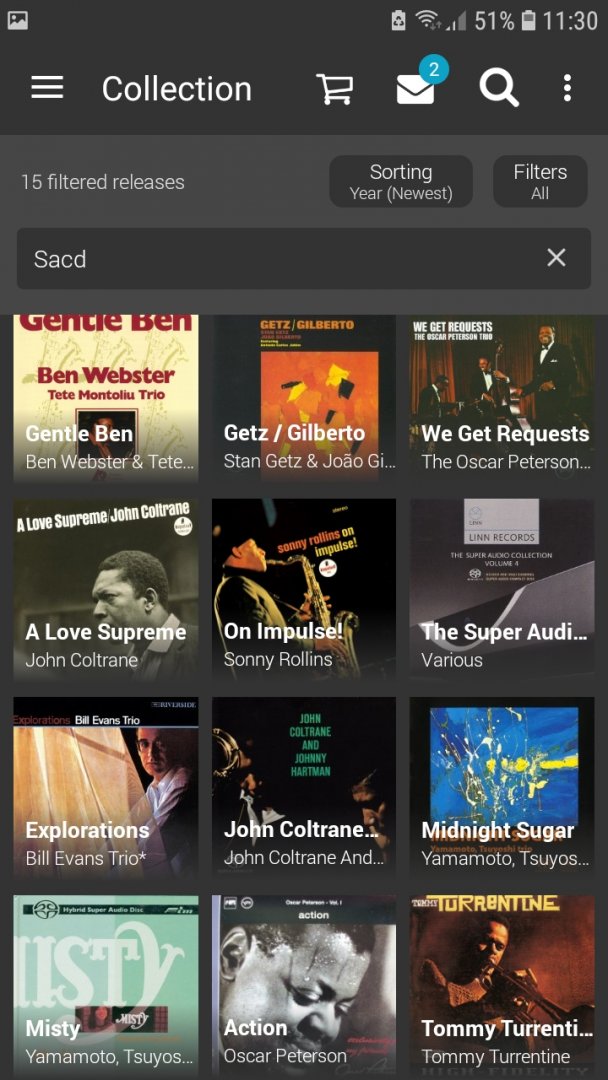This screenshot has width=608, height=1080.
Task: Open the Gentle Ben album
Action: coord(105,398)
